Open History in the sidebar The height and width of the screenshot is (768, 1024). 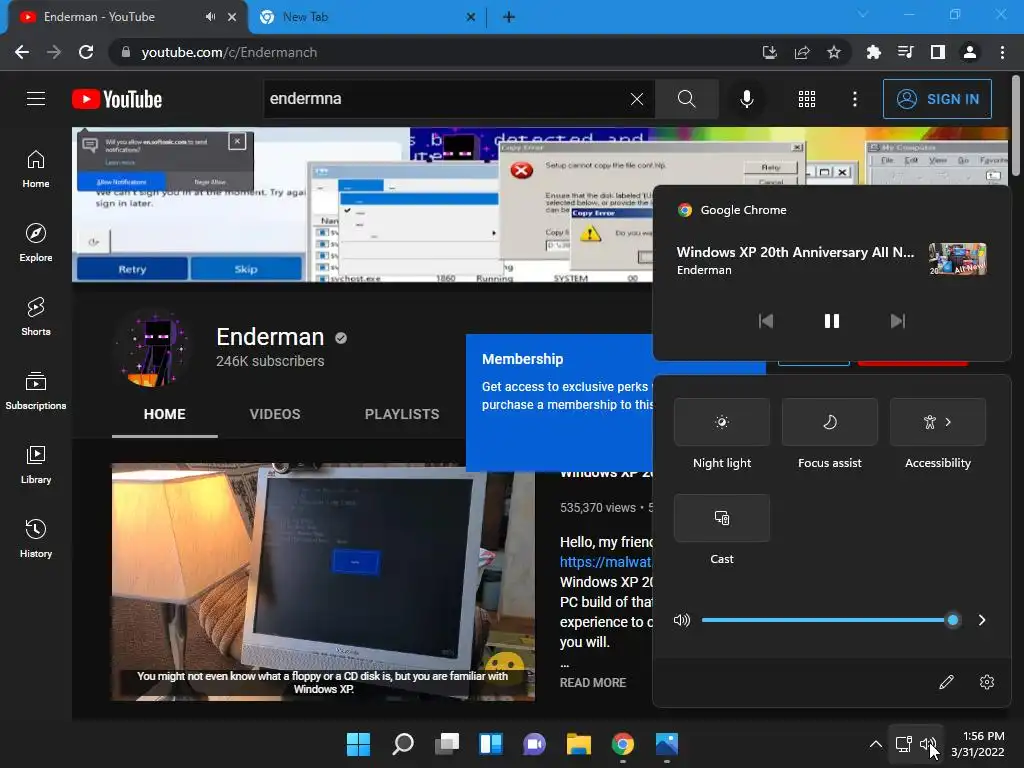36,538
